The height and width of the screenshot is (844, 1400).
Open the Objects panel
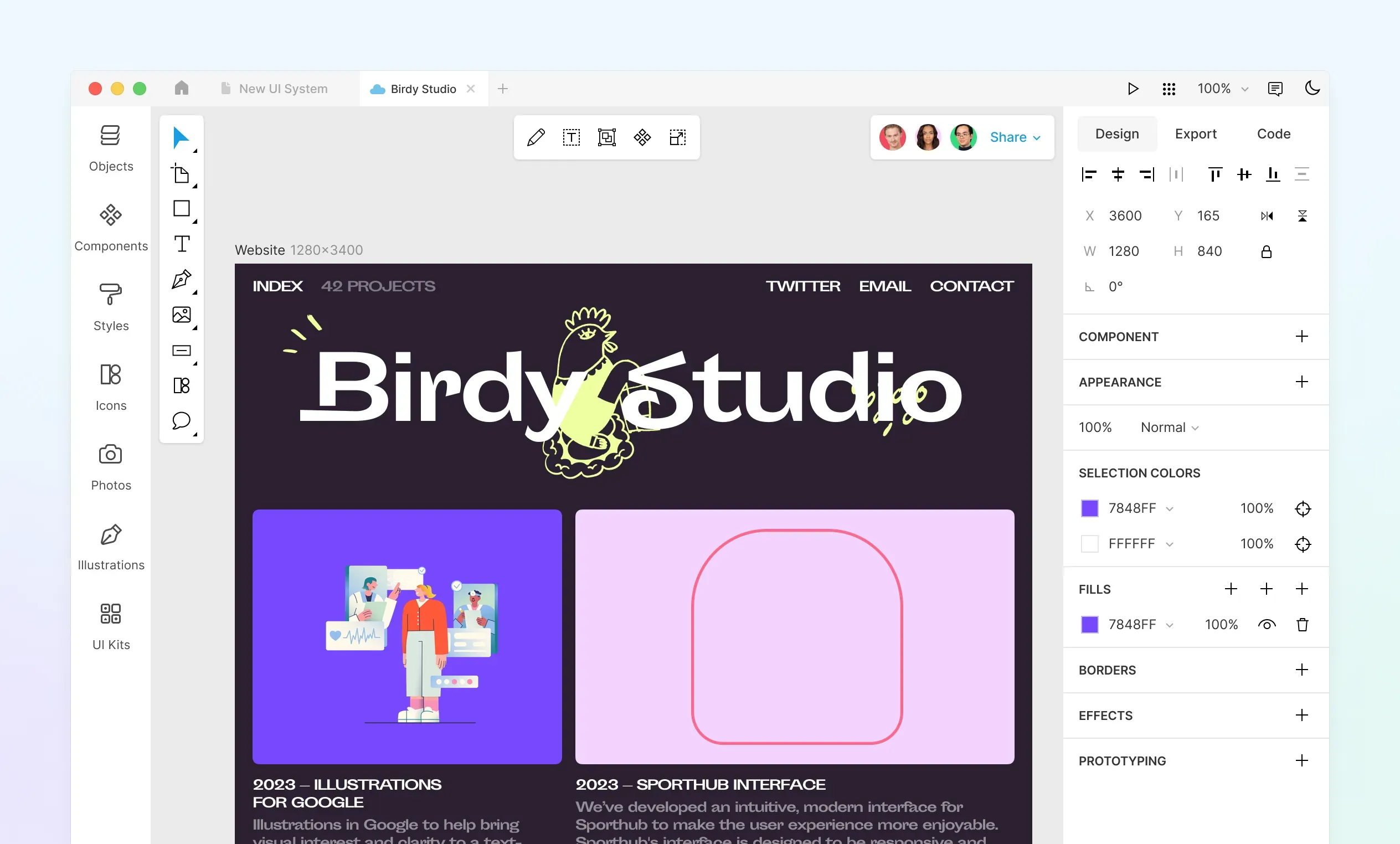[x=111, y=148]
